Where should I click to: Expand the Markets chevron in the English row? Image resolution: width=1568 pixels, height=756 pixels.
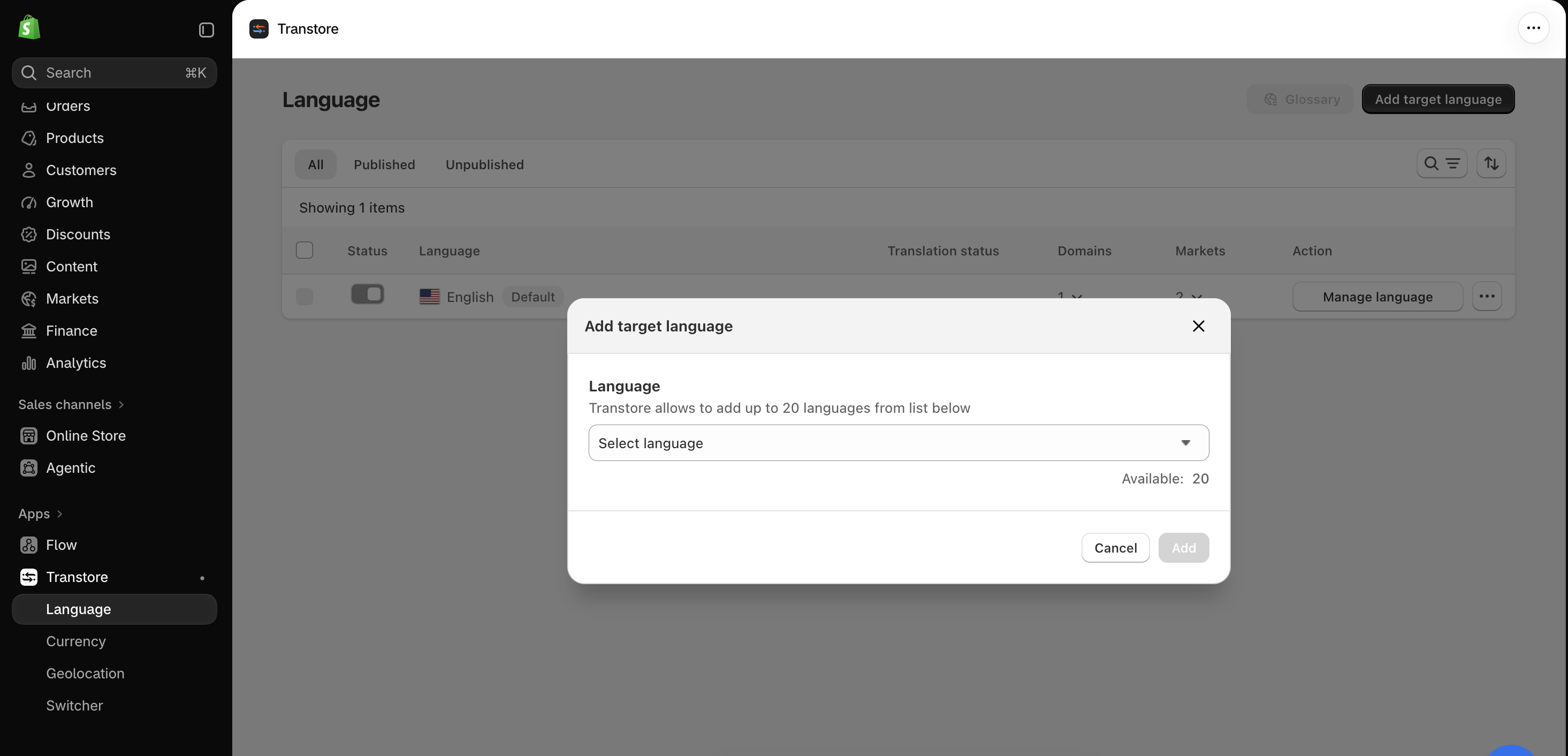tap(1196, 297)
